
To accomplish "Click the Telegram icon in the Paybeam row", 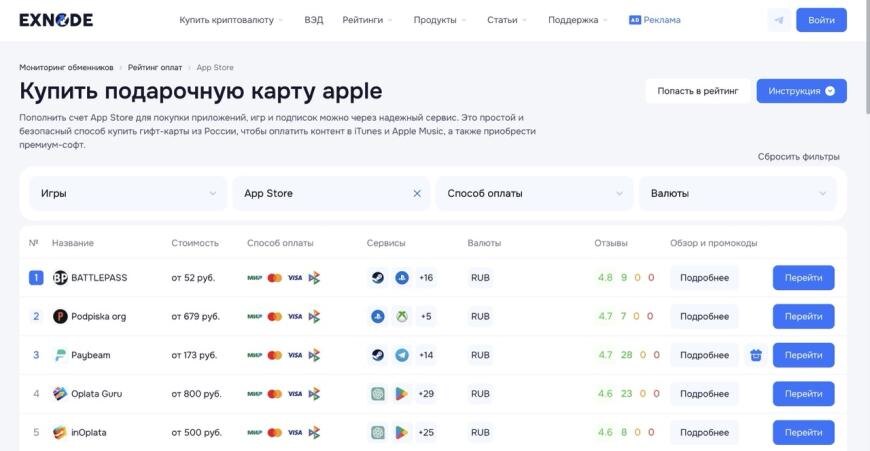I will click(x=402, y=355).
